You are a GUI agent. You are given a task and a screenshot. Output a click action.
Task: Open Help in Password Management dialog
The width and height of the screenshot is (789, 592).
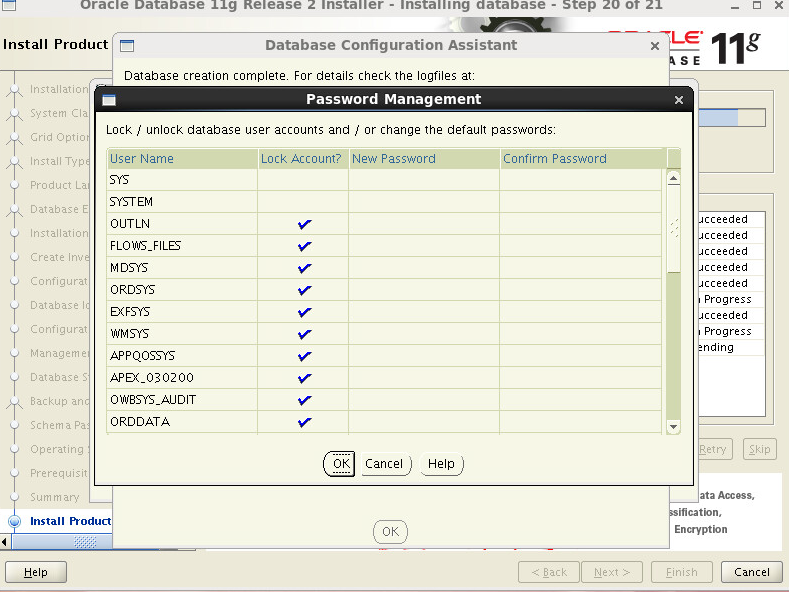click(x=441, y=464)
